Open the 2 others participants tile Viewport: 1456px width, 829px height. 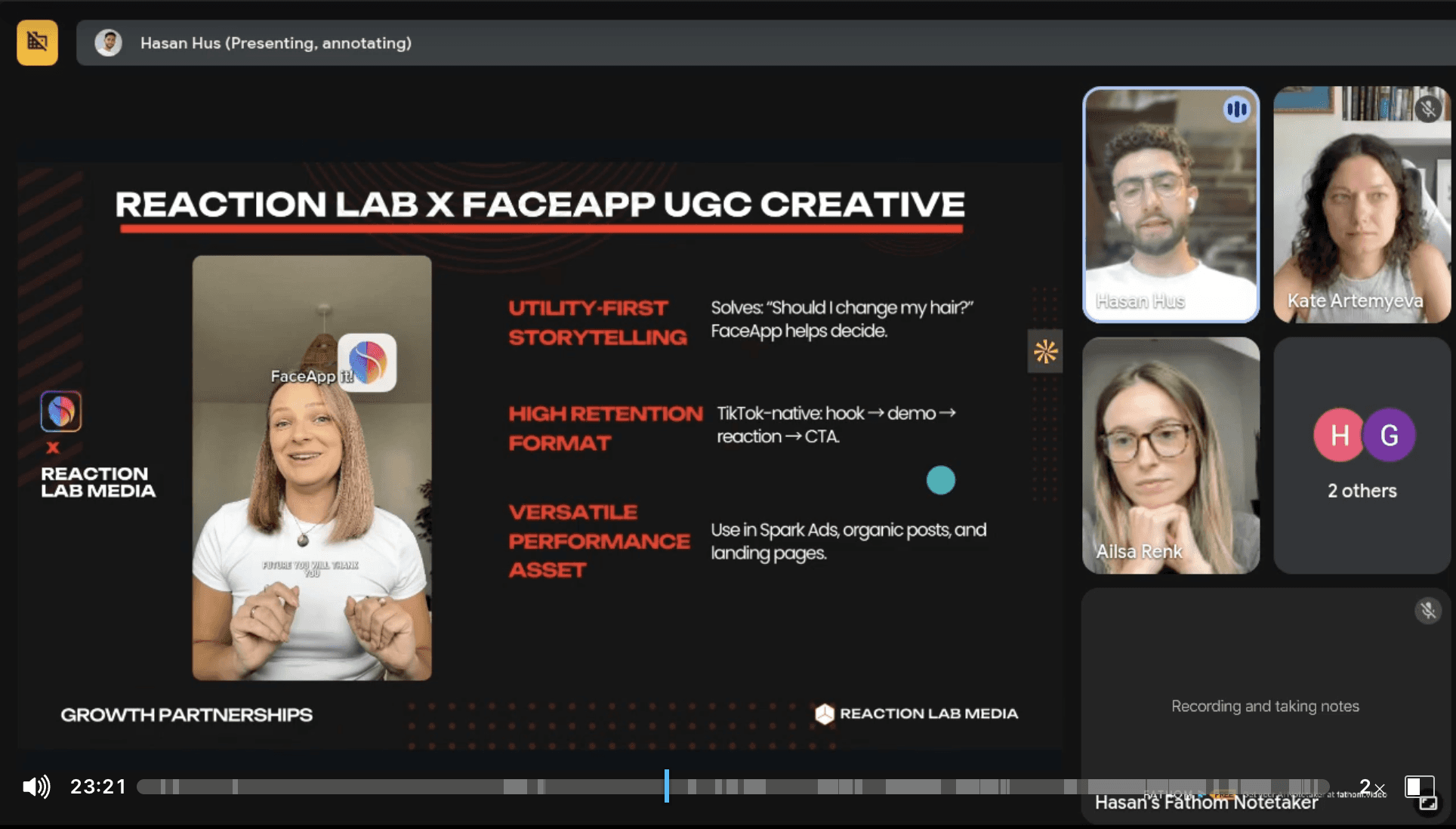point(1362,491)
